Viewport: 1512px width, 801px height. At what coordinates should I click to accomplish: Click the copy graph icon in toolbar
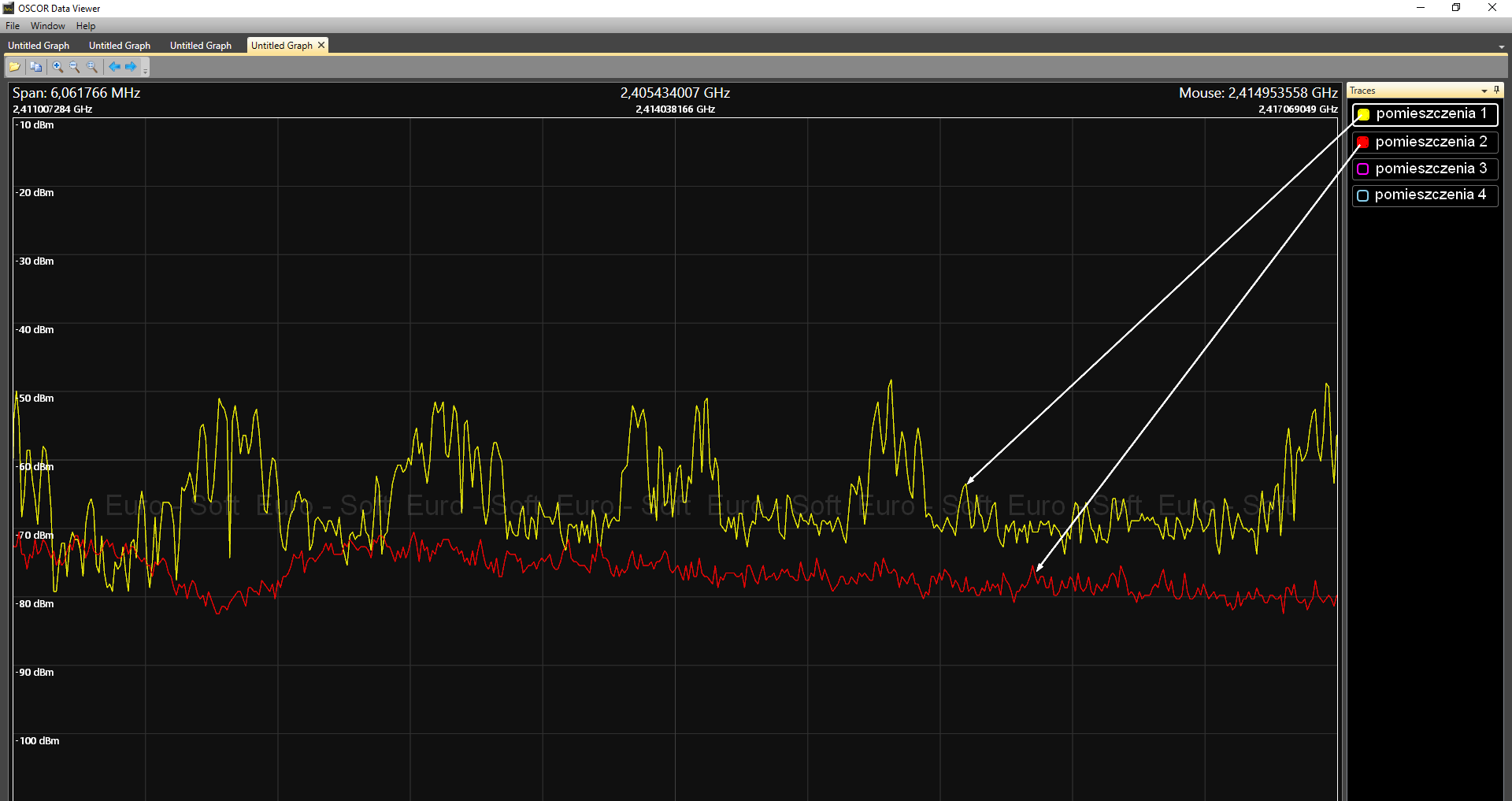point(35,67)
